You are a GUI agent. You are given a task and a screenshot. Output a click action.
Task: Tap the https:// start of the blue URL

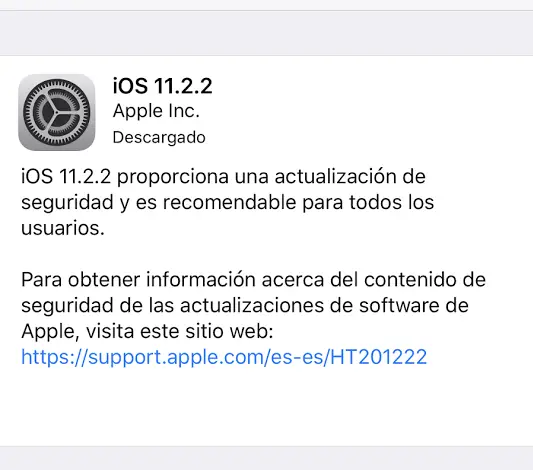pos(54,357)
